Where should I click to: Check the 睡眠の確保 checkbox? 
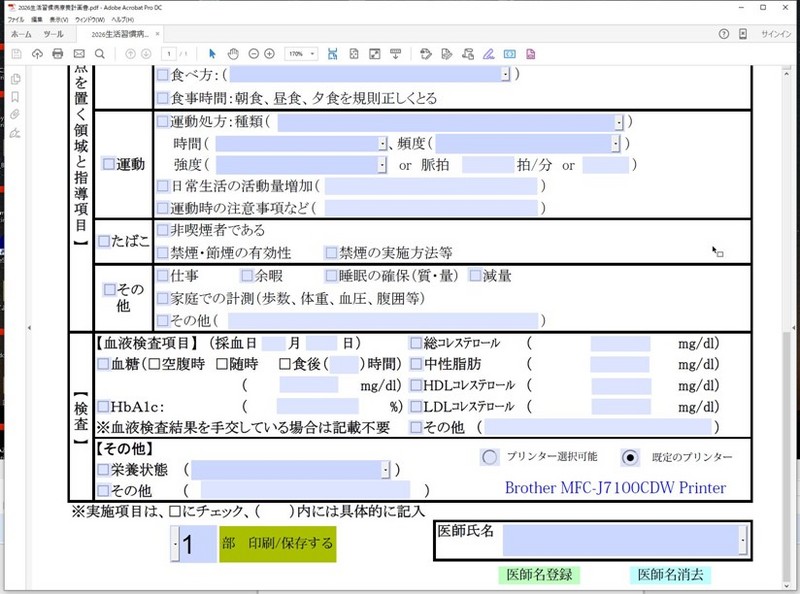coord(332,276)
